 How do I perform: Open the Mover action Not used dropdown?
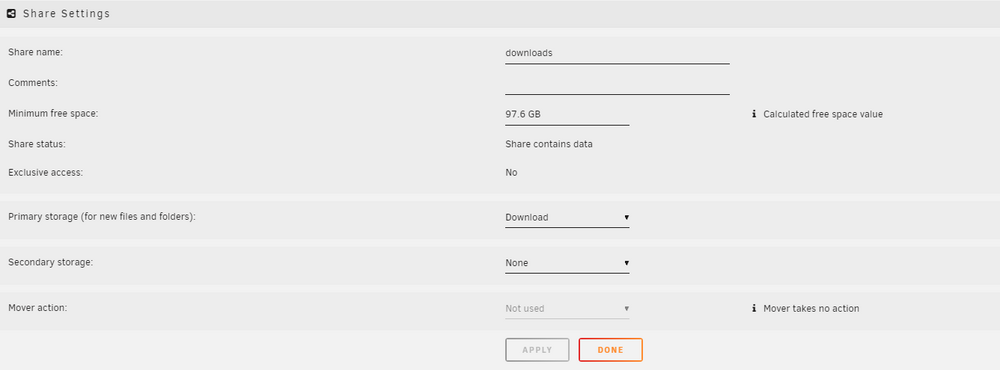click(567, 309)
